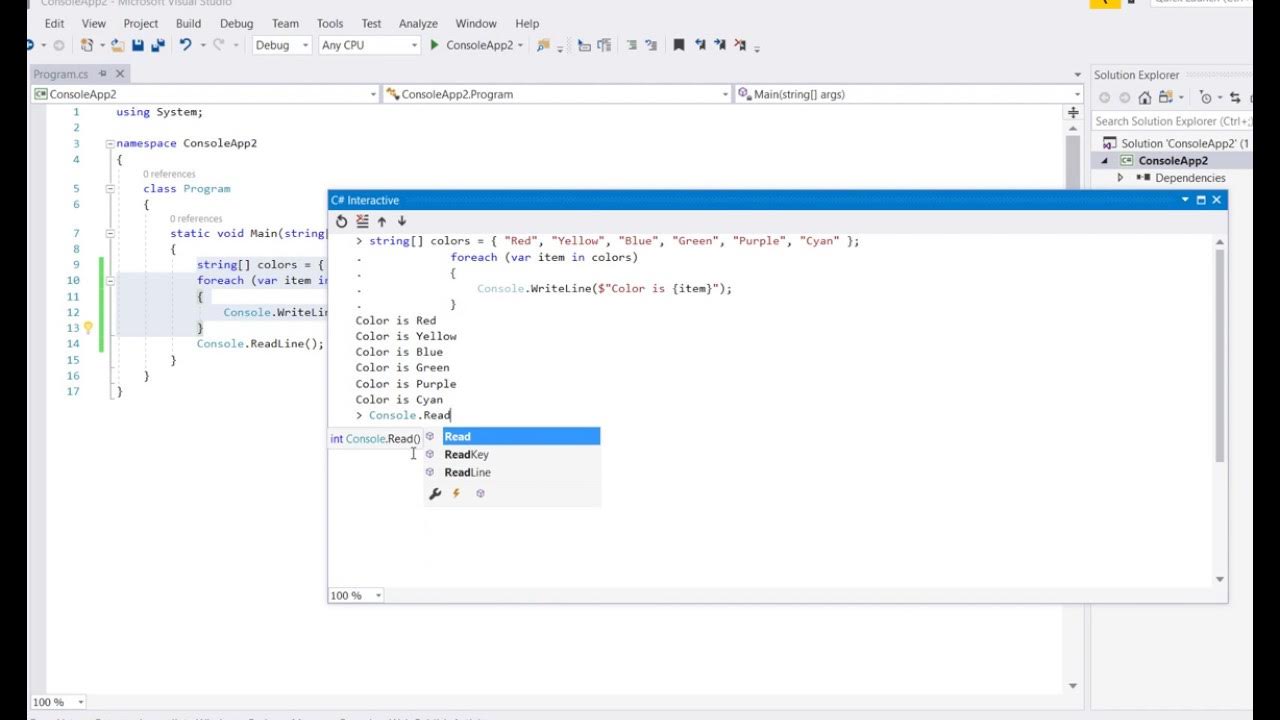The height and width of the screenshot is (720, 1280).
Task: Click the Pending Changes Filter clock icon
Action: 1205,98
